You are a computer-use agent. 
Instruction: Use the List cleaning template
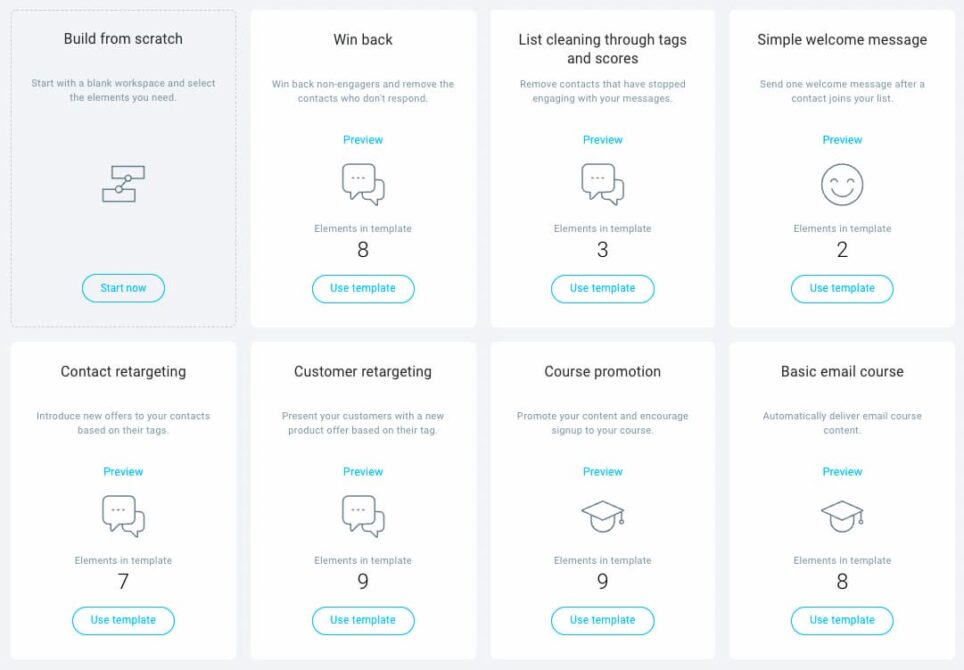pyautogui.click(x=602, y=288)
